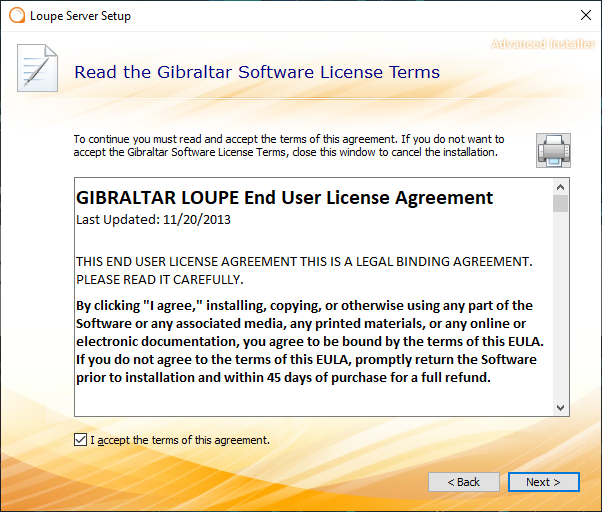This screenshot has height=512, width=602.
Task: Click the EULA scrollbar down arrow
Action: pyautogui.click(x=561, y=408)
